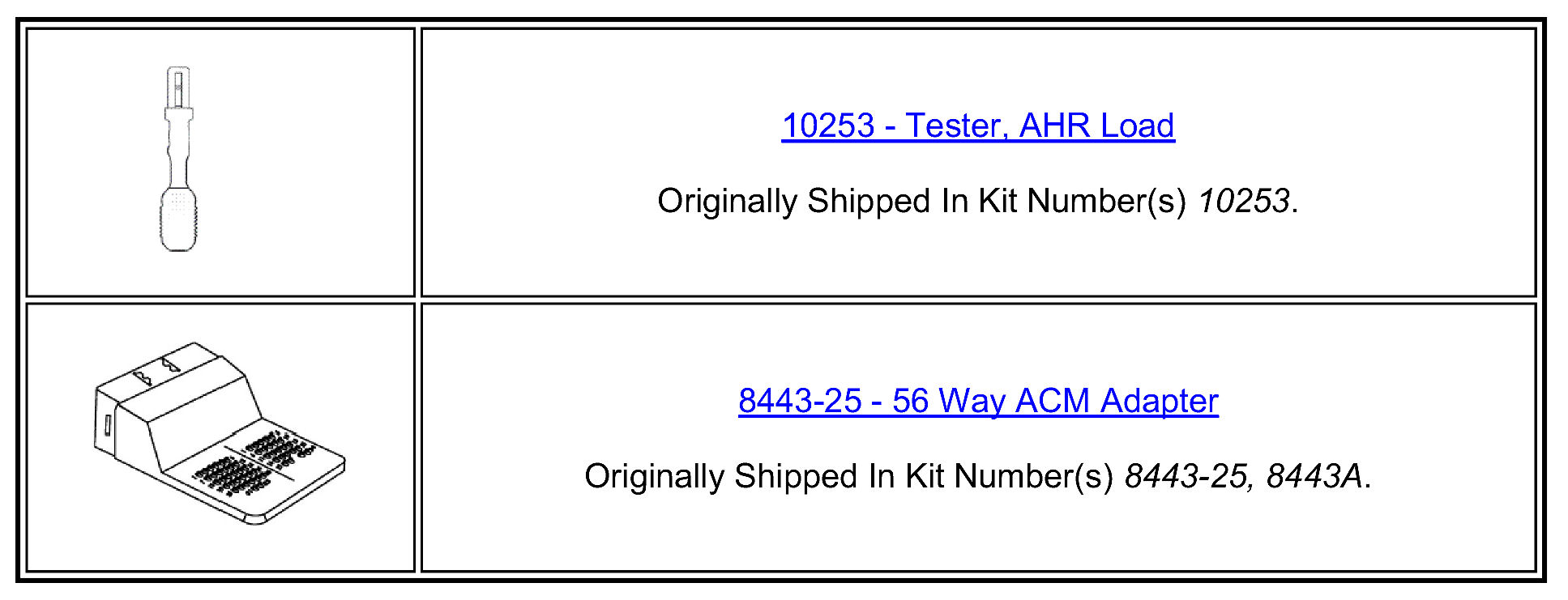Click the top latches on the adapter drawing
Image resolution: width=1568 pixels, height=600 pixels.
156,369
